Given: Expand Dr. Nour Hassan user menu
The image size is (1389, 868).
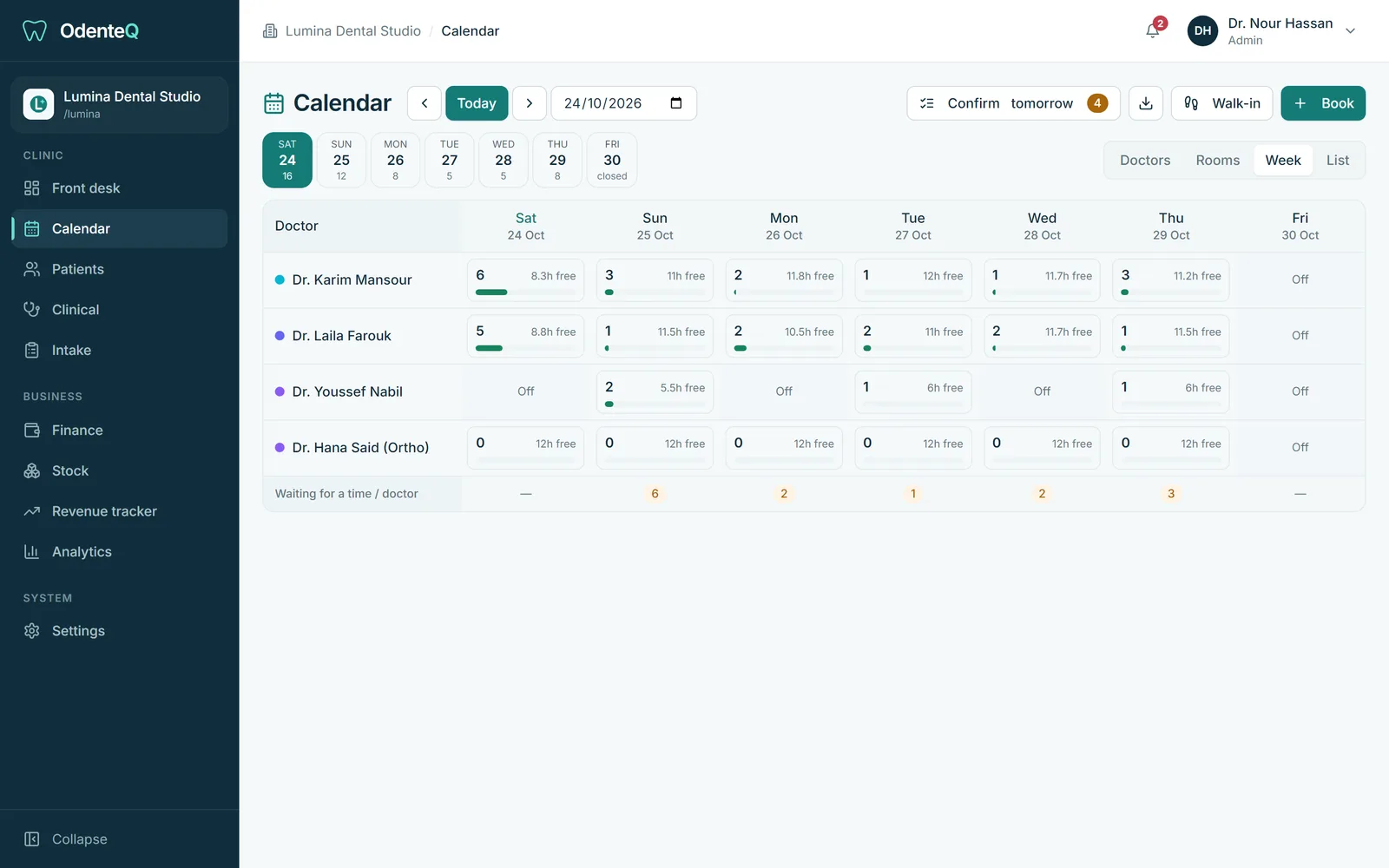Looking at the screenshot, I should click(x=1272, y=31).
